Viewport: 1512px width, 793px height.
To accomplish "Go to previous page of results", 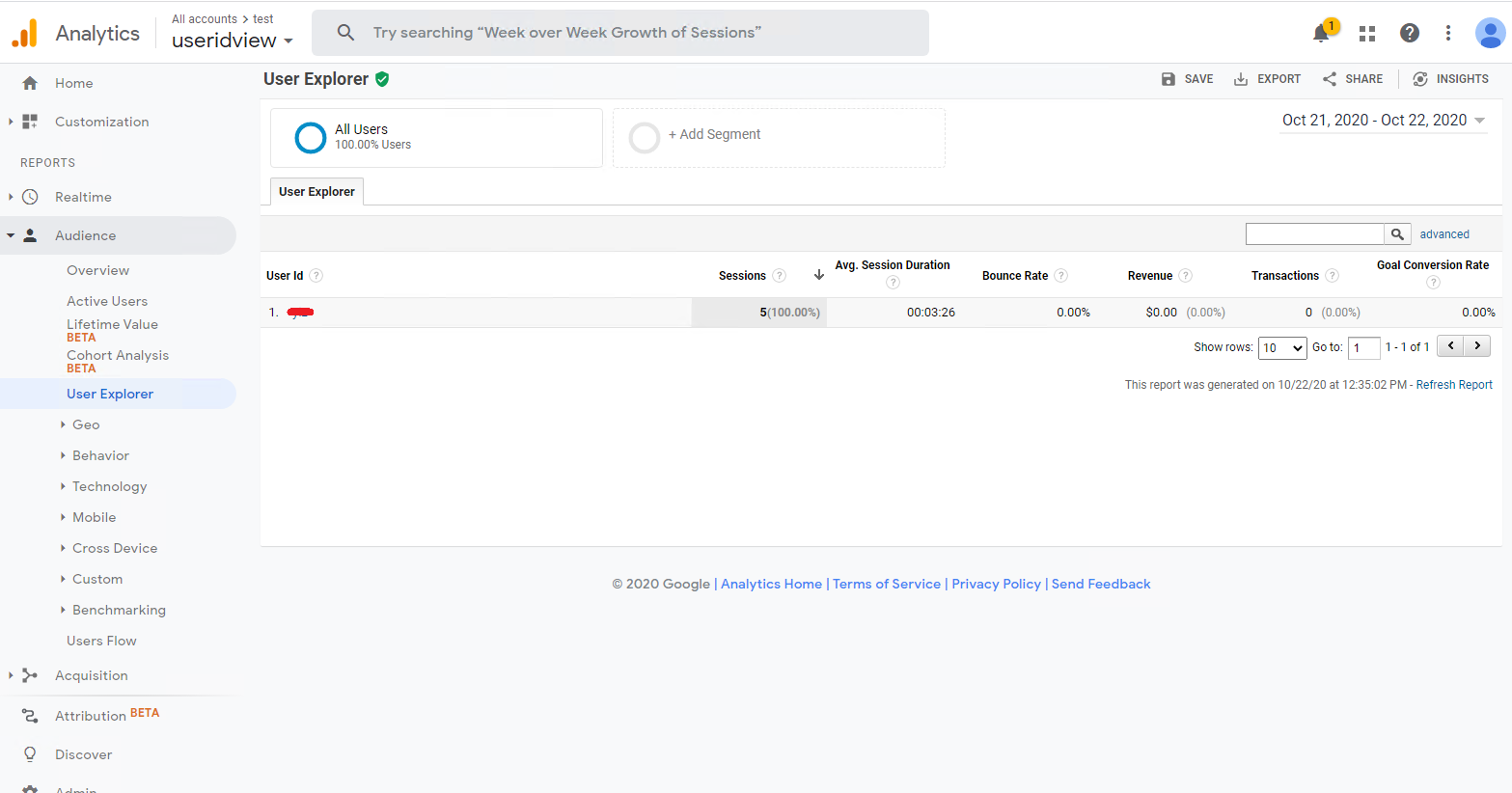I will 1450,346.
